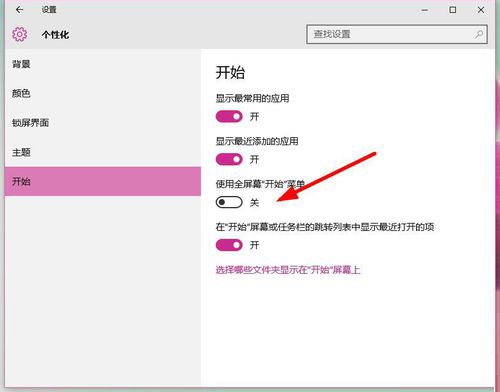500x392 pixels.
Task: Click the 设置 window title text
Action: pyautogui.click(x=49, y=10)
